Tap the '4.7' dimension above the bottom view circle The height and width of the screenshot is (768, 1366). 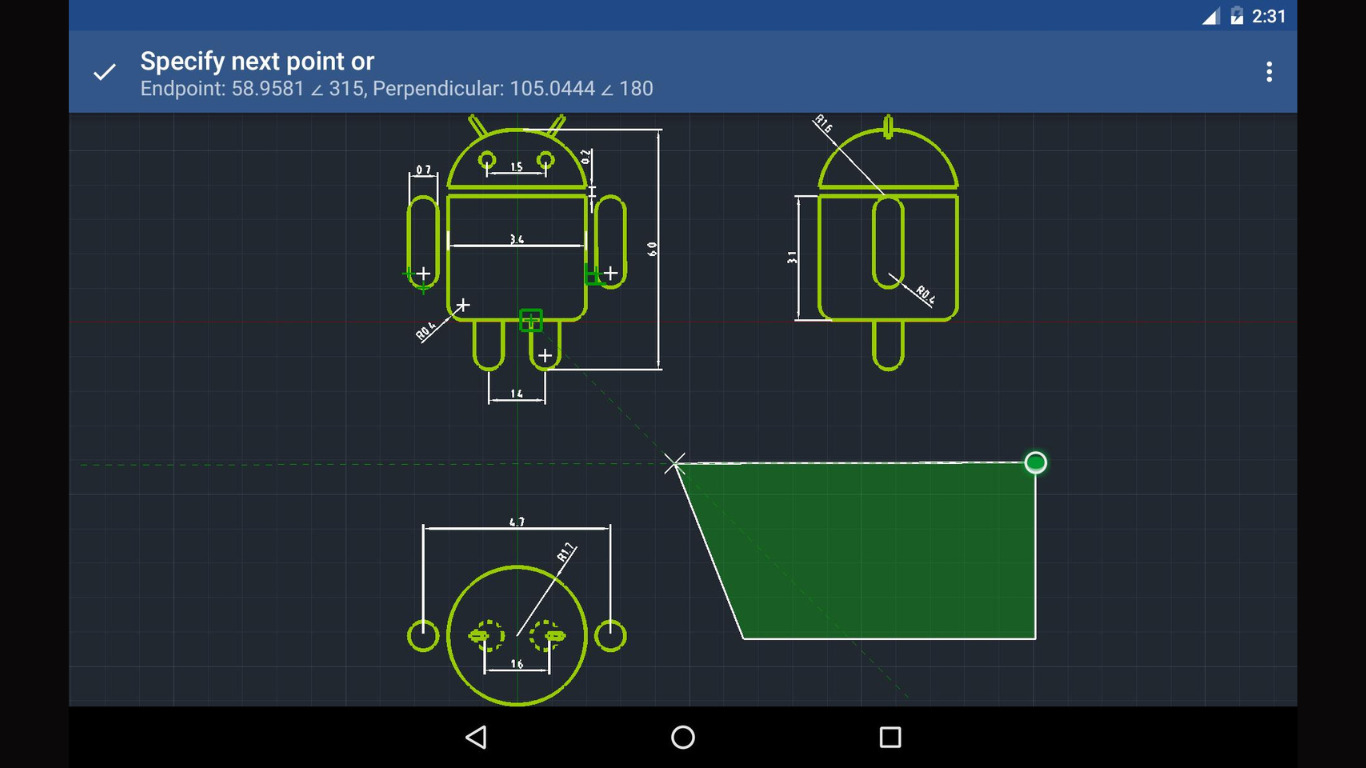coord(518,521)
